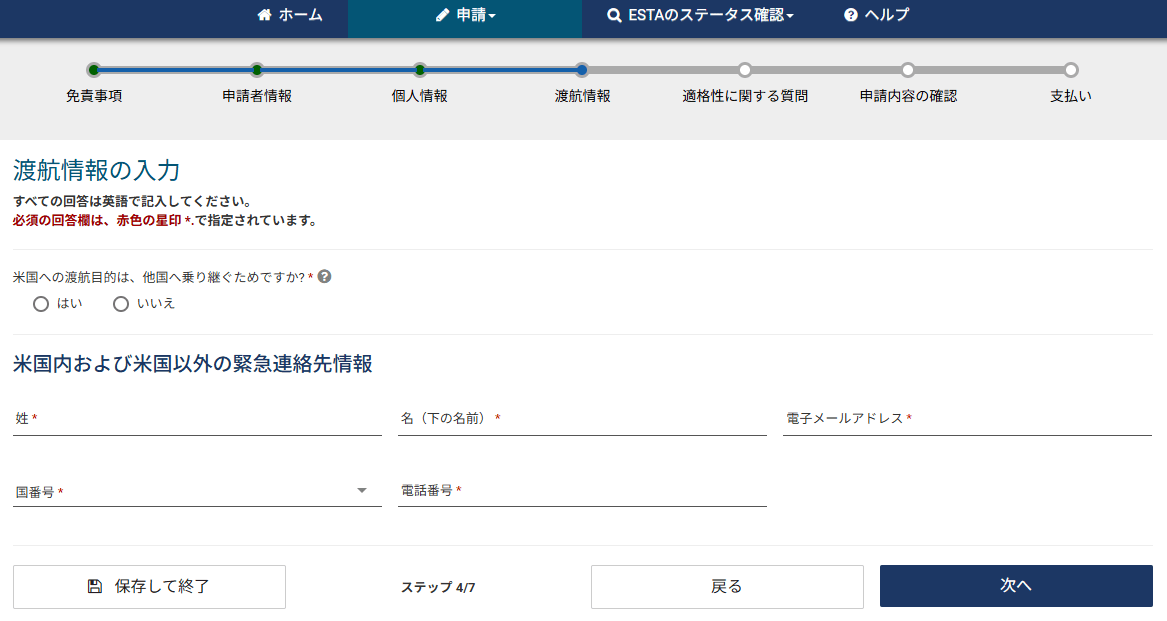Click the ステップ 4/7 indicator text
Image resolution: width=1167 pixels, height=621 pixels.
(438, 587)
